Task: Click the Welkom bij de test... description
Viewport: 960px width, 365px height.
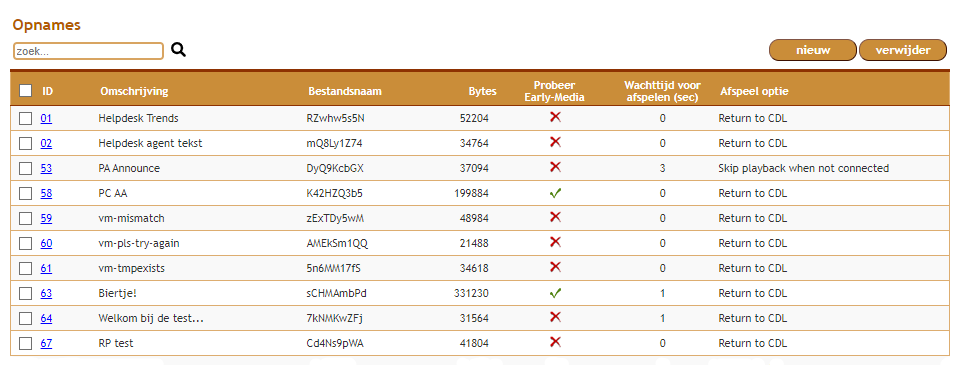Action: coord(151,318)
